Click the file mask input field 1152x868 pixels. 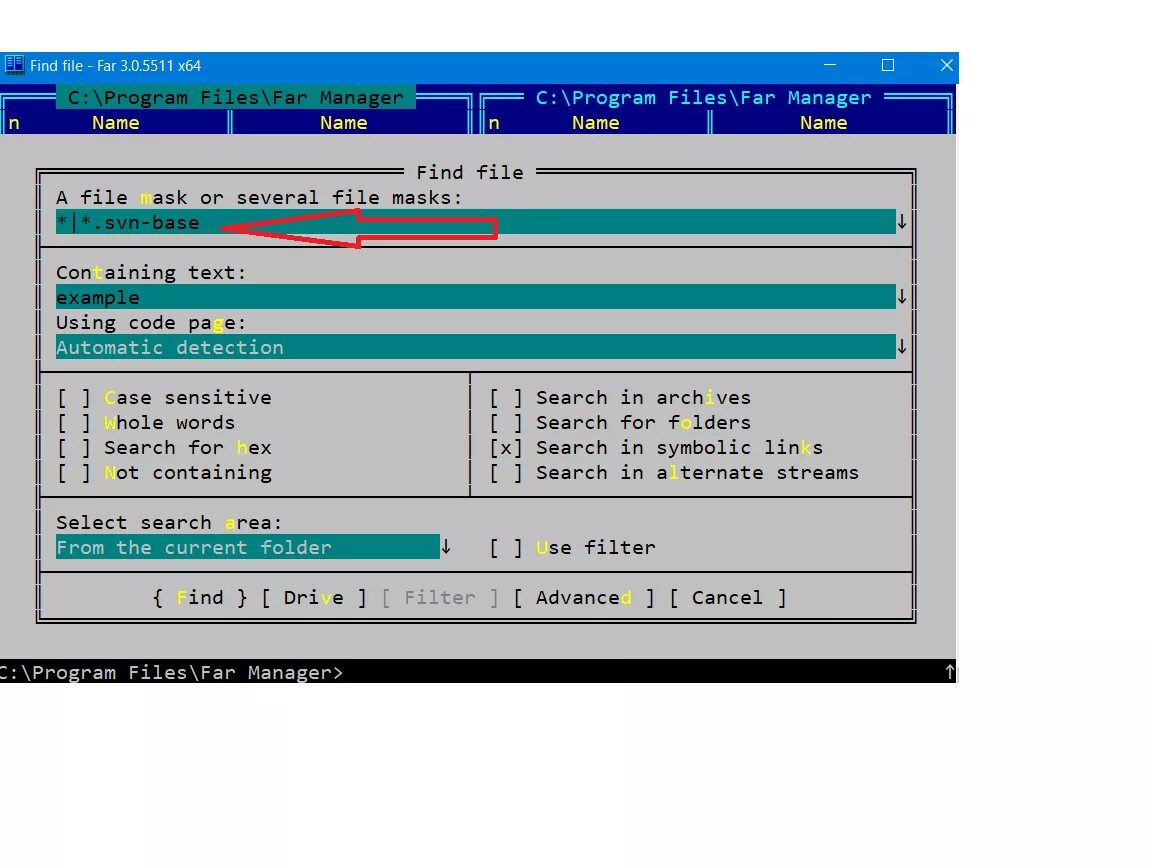pos(475,222)
